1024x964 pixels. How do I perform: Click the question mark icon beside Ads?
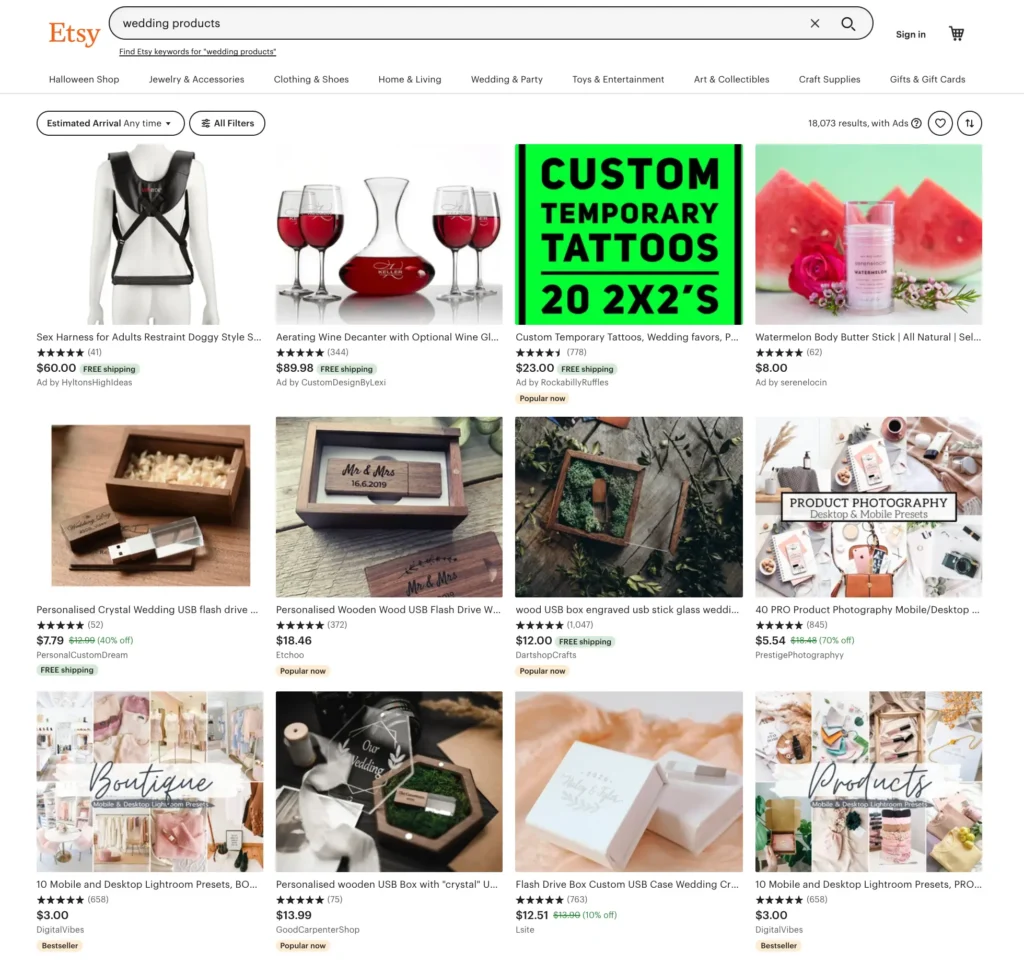[x=916, y=123]
